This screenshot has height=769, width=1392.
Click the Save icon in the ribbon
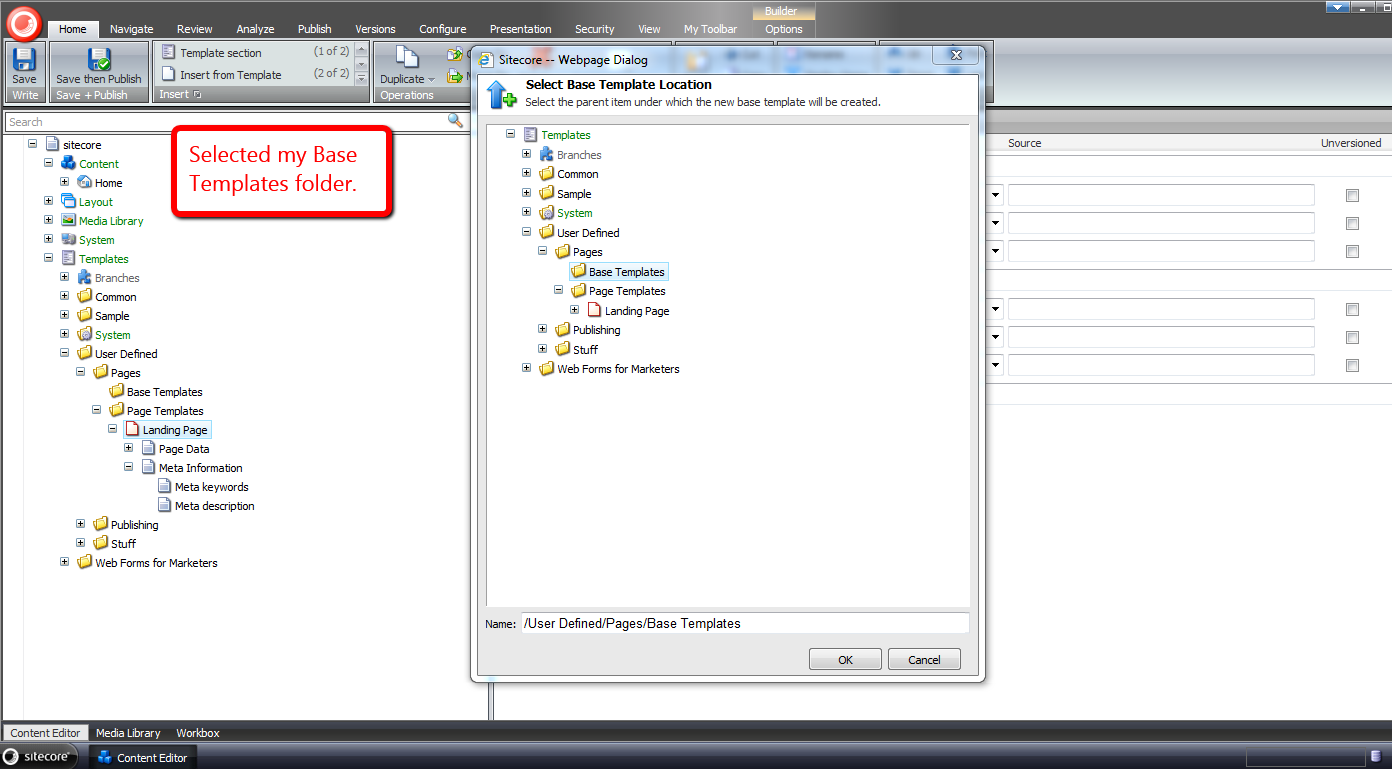(x=24, y=61)
